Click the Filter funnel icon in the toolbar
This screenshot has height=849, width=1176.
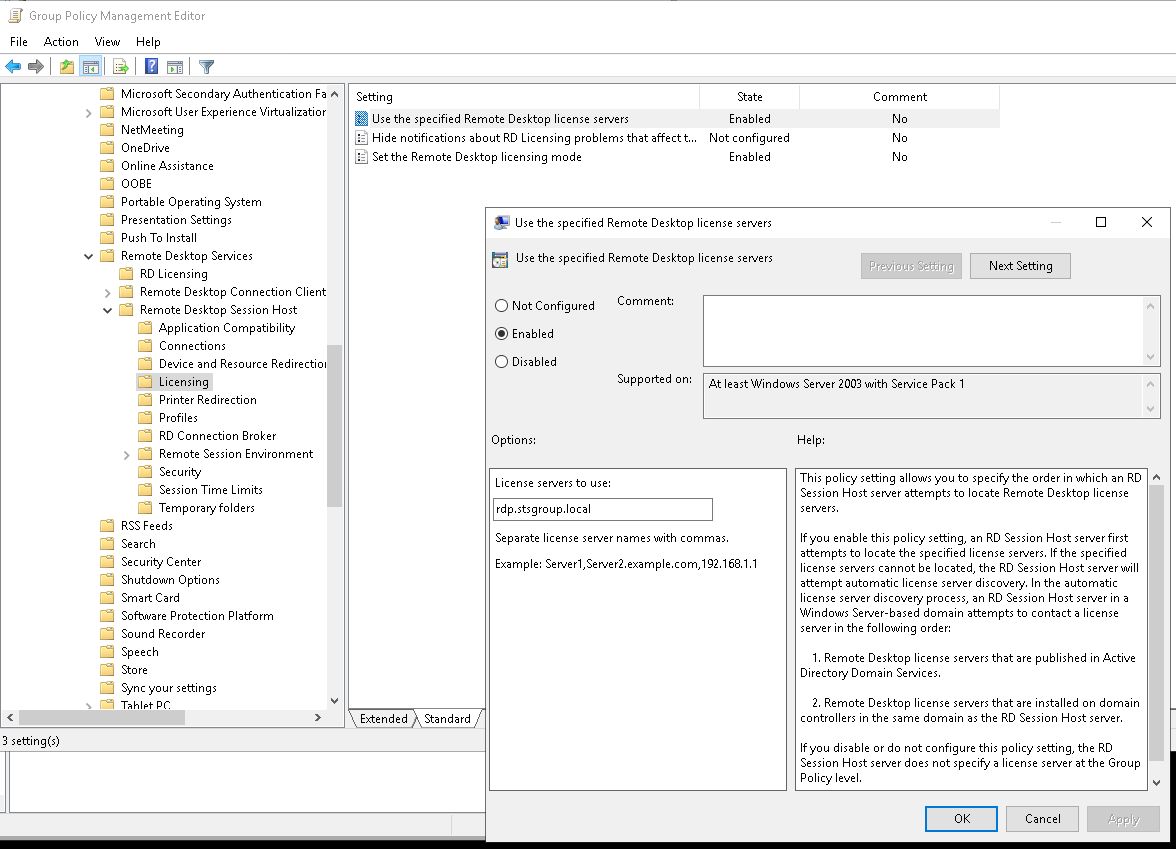206,66
